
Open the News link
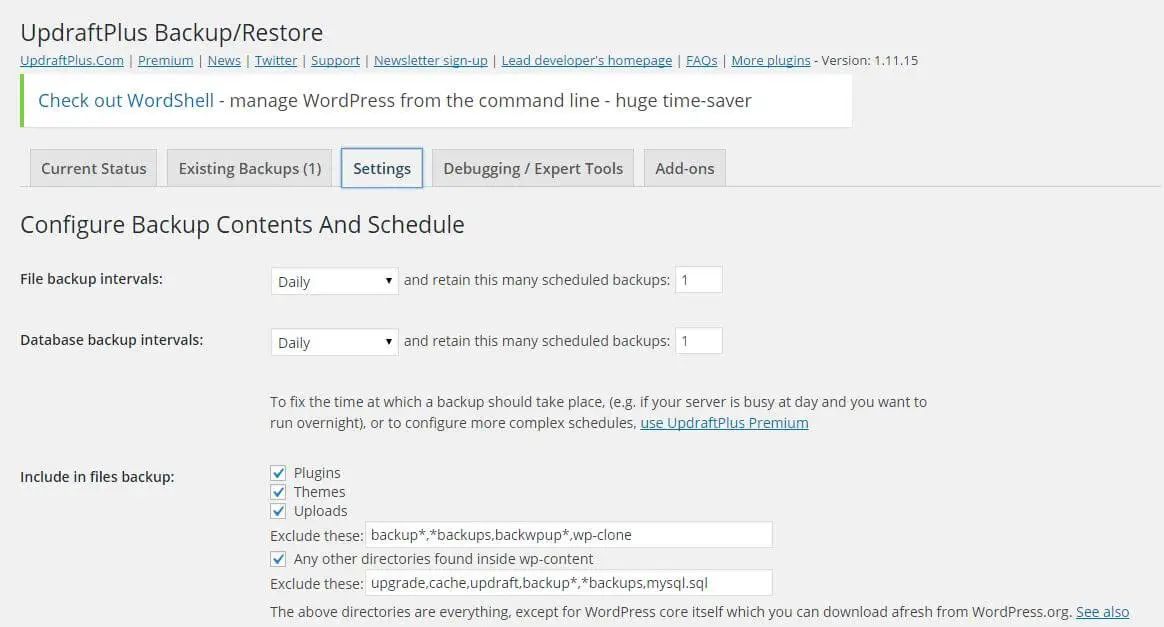pyautogui.click(x=223, y=60)
